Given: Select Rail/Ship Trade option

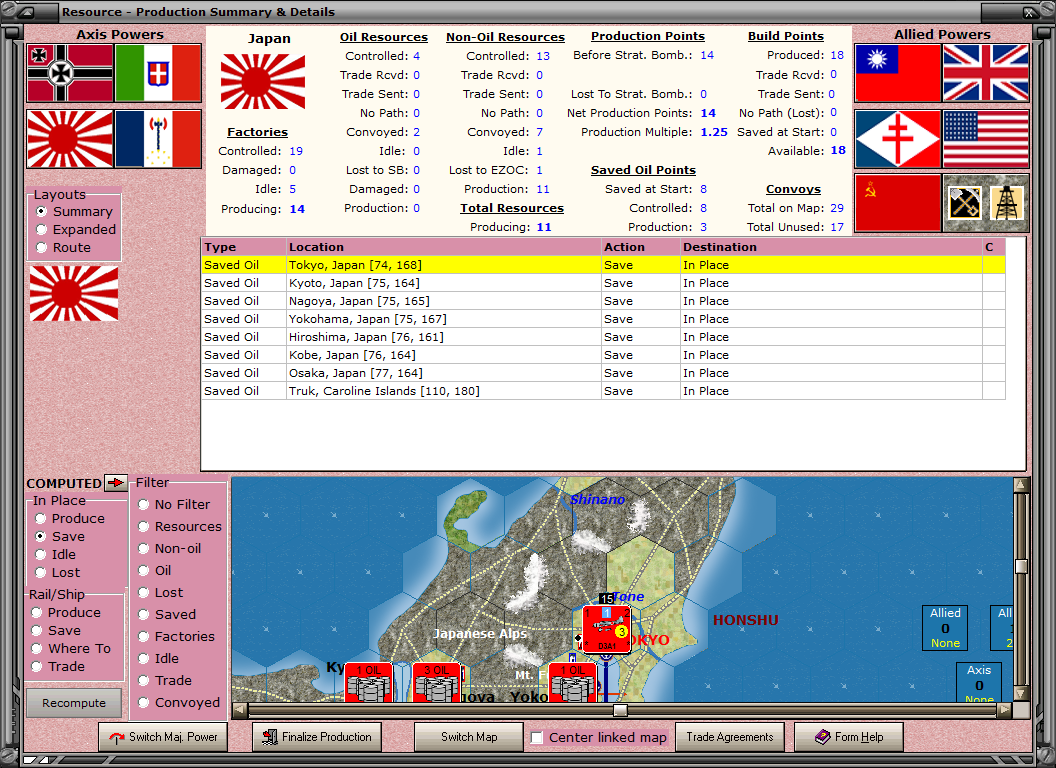Looking at the screenshot, I should pyautogui.click(x=58, y=667).
